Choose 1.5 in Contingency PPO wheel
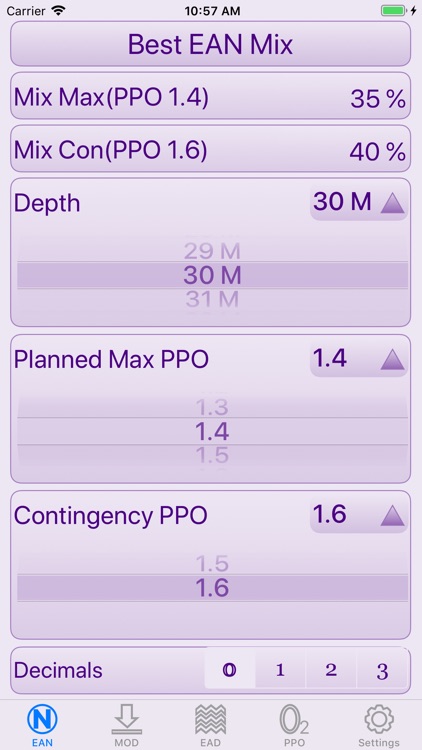Screen dimensions: 422x750 (x=212, y=564)
